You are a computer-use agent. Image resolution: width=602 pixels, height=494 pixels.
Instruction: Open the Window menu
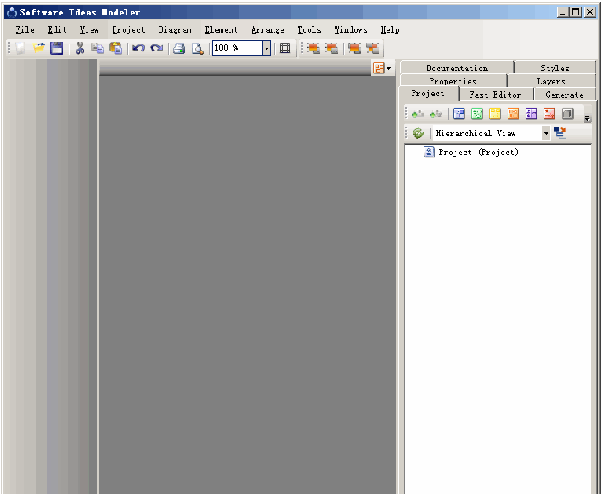point(351,30)
